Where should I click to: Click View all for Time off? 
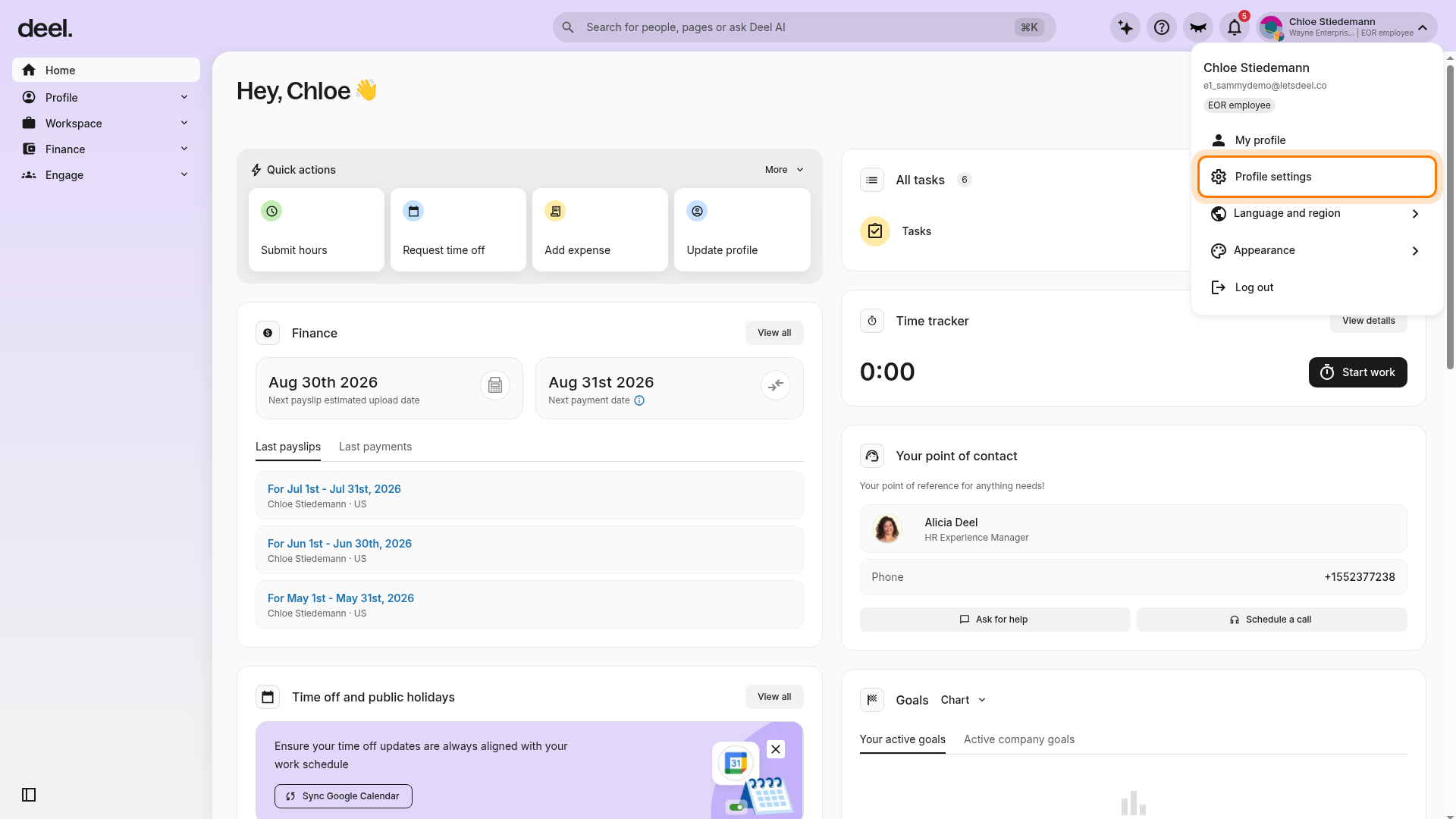[x=774, y=697]
